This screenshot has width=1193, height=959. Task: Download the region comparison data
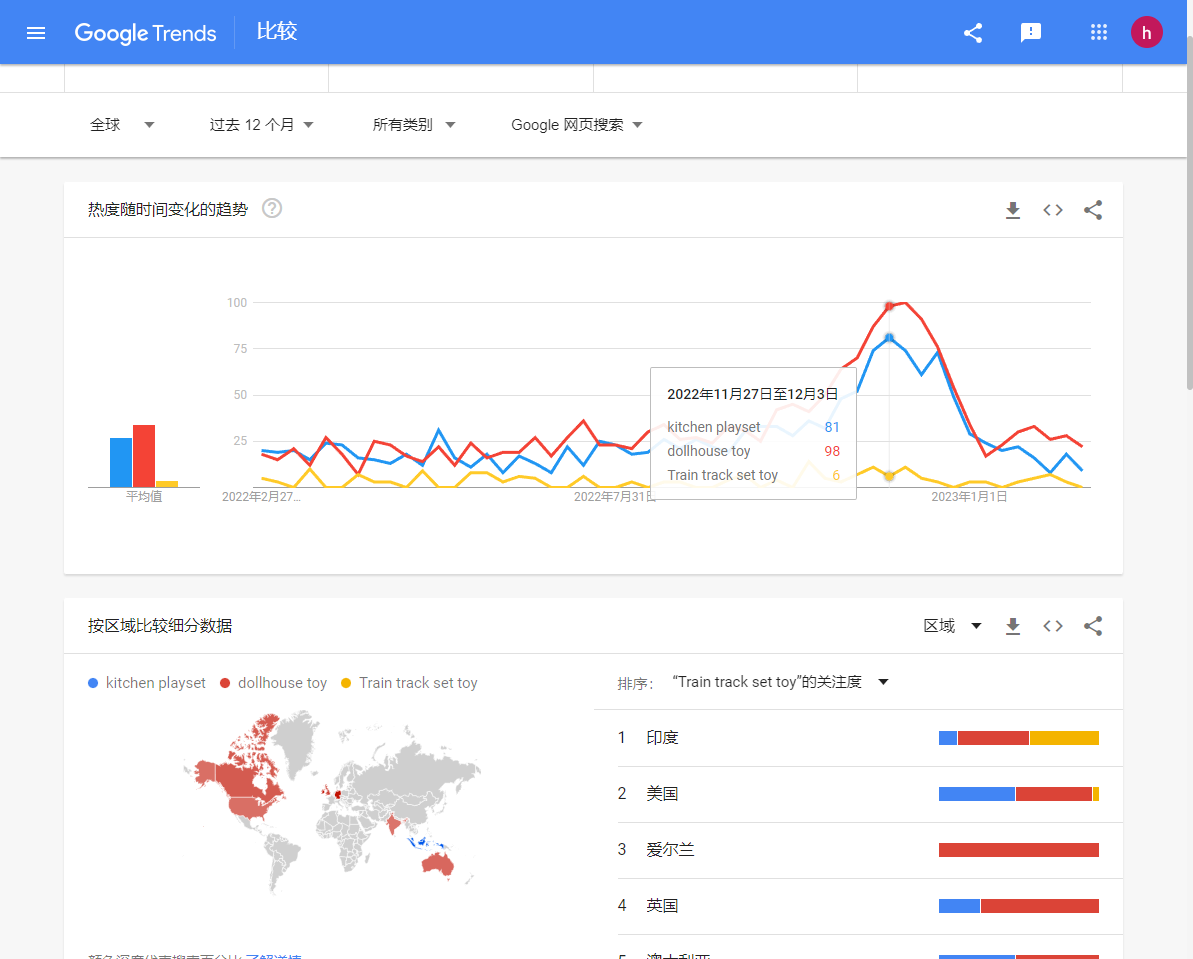[x=1013, y=626]
